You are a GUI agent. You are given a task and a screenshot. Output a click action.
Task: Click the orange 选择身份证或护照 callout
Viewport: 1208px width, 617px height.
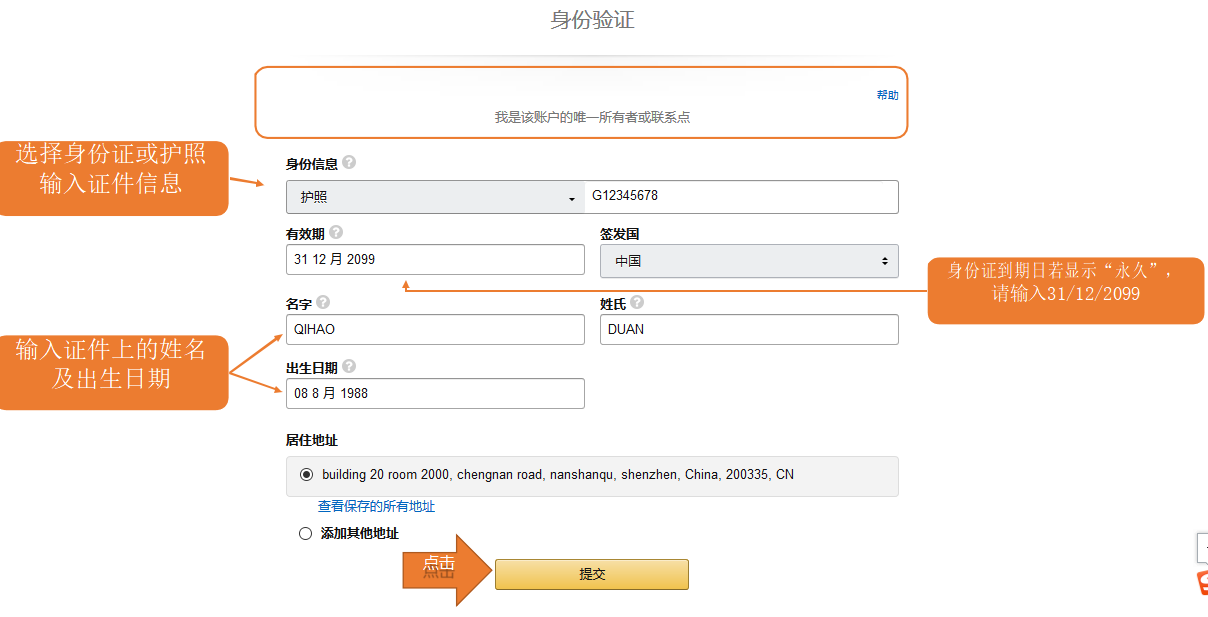111,177
